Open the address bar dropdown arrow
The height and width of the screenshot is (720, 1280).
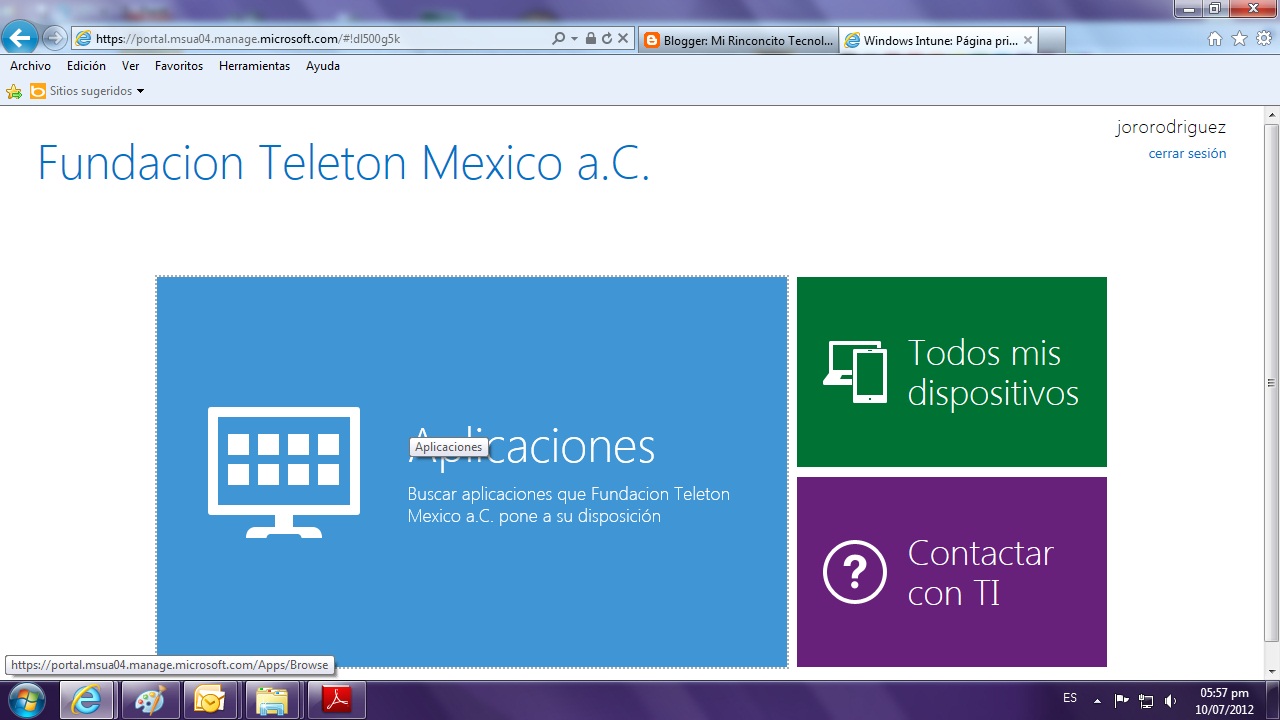tap(574, 39)
